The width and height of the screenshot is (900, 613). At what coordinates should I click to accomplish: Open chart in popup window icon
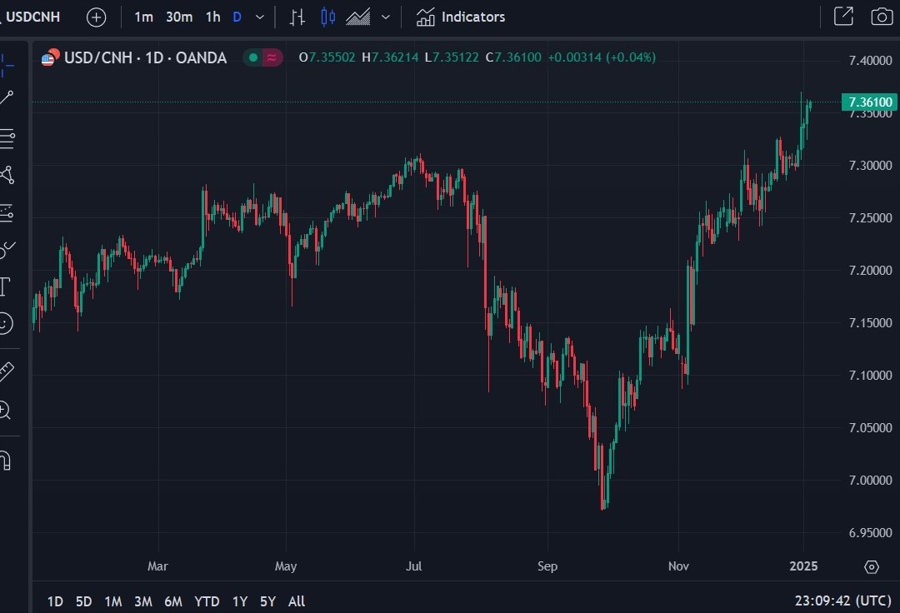point(843,16)
